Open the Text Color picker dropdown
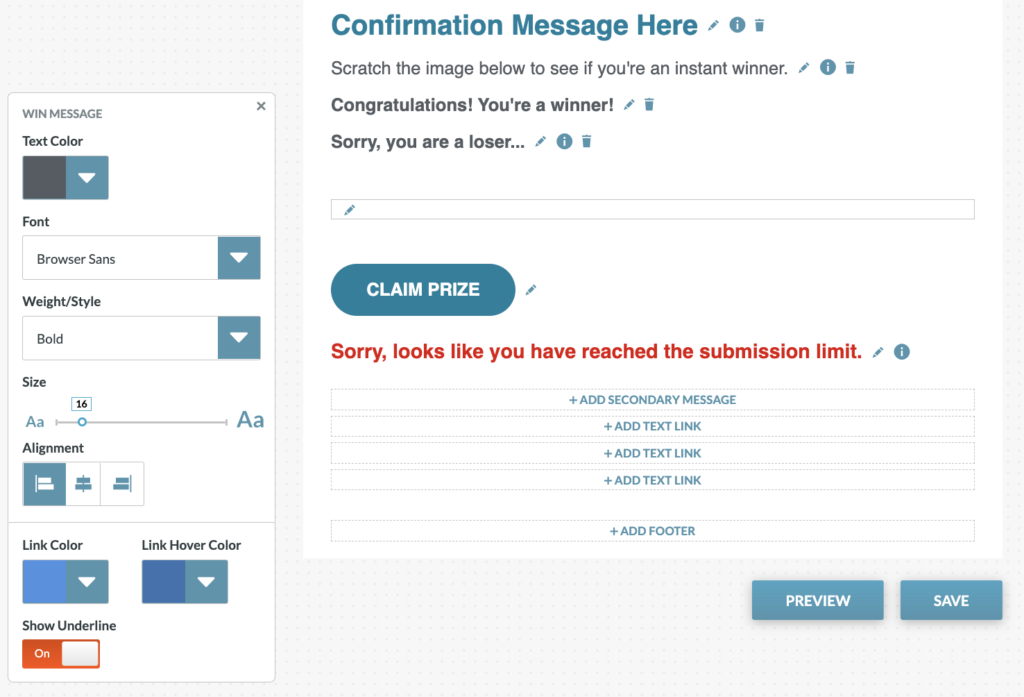This screenshot has width=1024, height=697. pos(87,178)
